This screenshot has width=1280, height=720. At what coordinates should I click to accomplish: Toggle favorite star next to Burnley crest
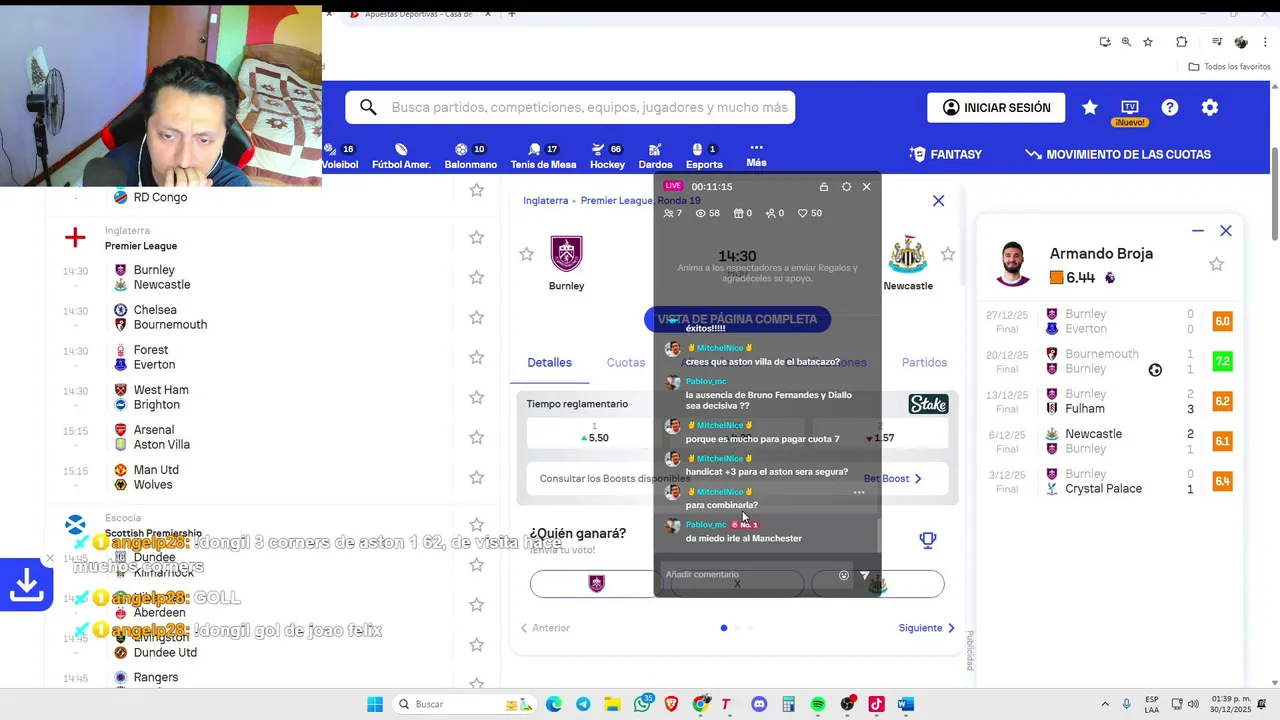tap(527, 255)
